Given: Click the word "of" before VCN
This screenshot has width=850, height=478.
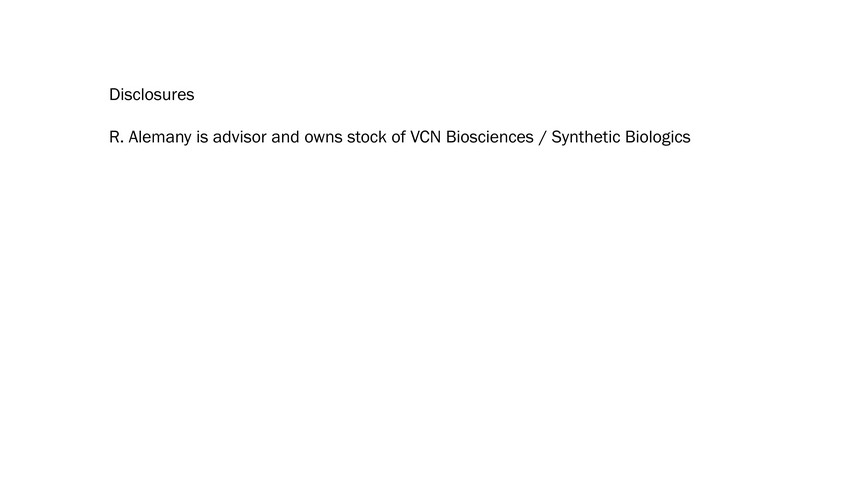Looking at the screenshot, I should point(398,137).
